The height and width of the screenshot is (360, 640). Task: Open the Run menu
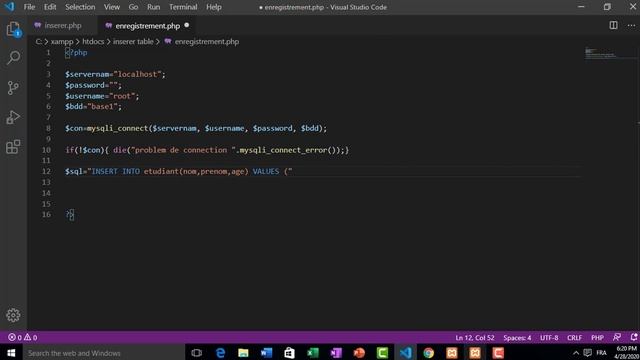(153, 7)
